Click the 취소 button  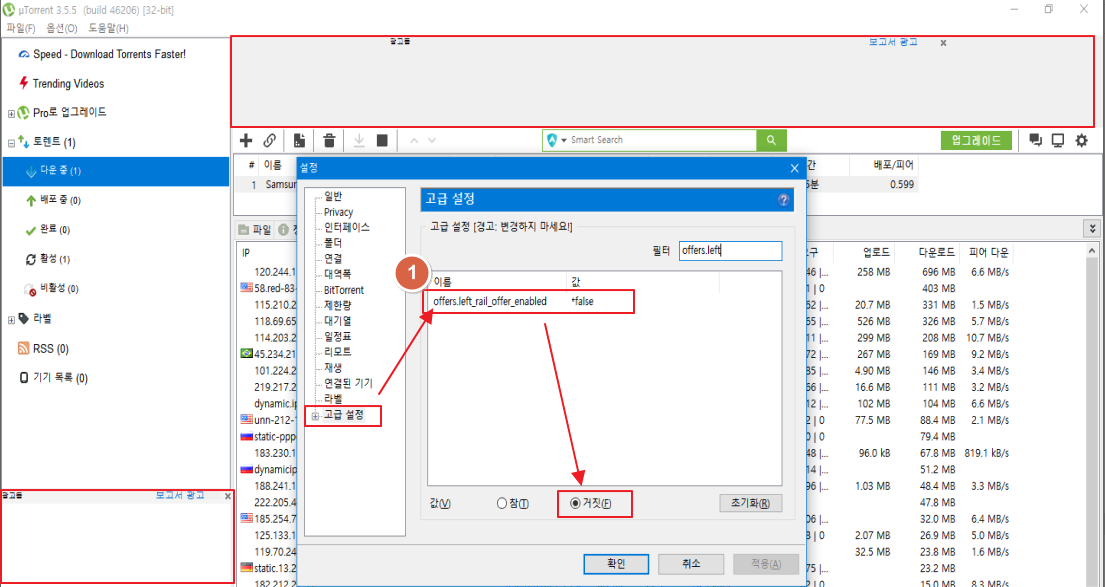691,564
